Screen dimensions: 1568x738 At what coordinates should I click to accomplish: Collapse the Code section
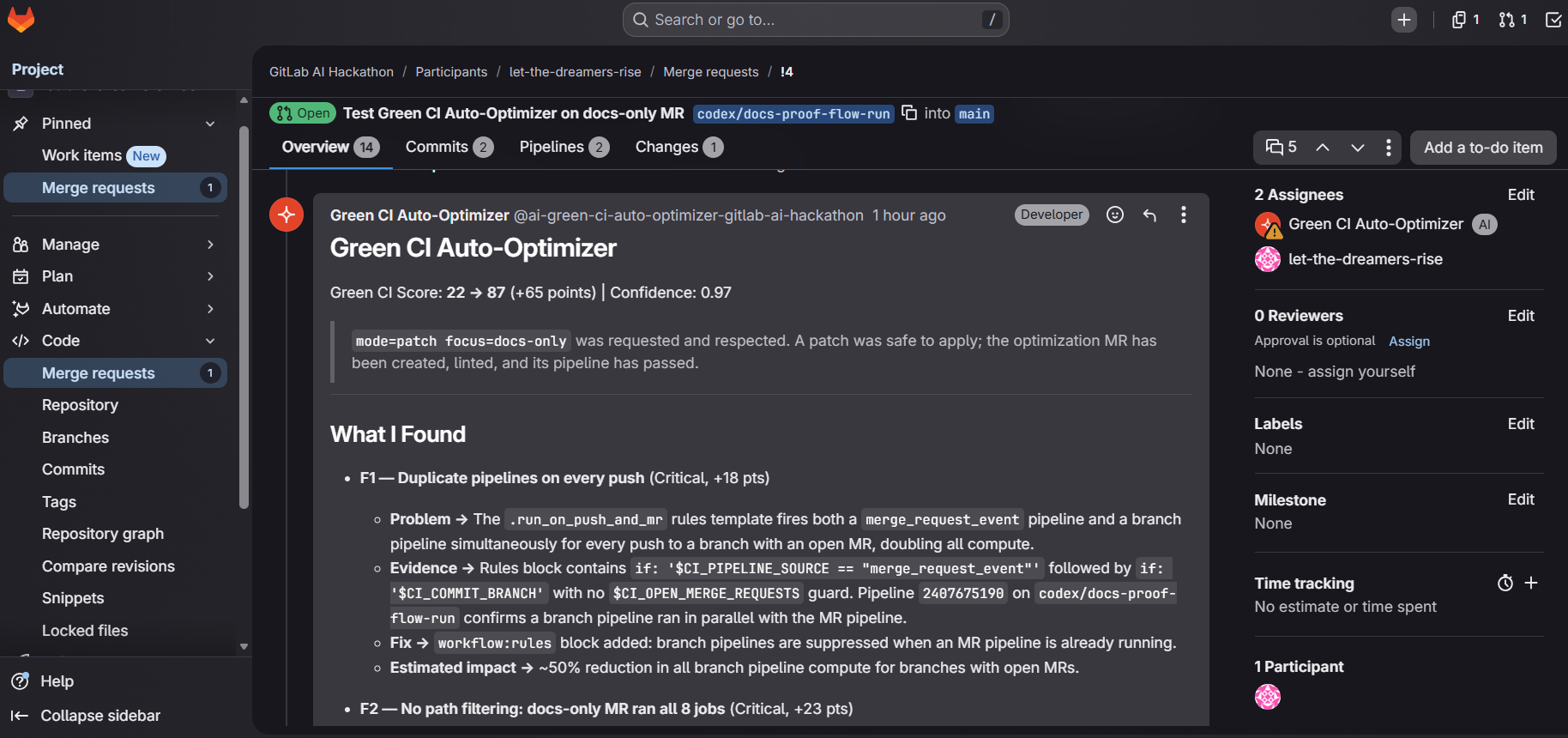210,341
